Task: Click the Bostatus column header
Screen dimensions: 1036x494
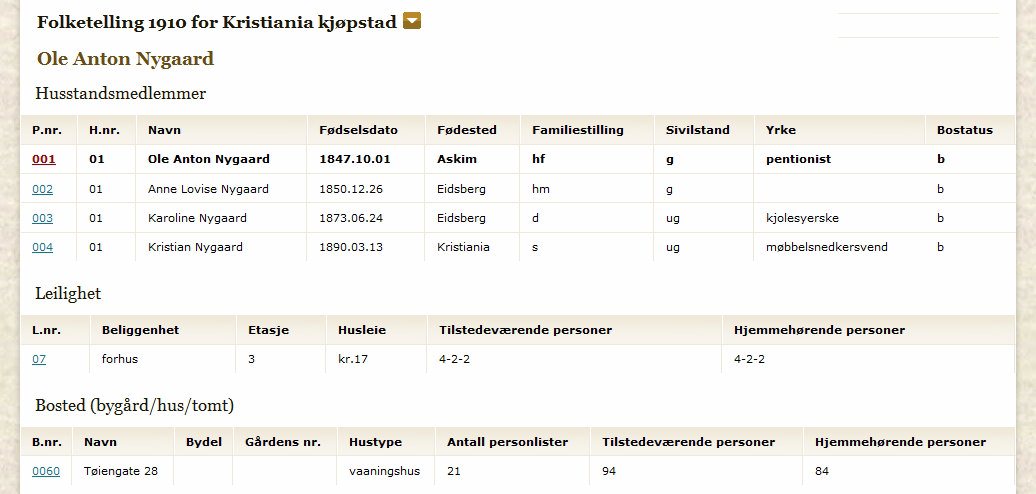Action: [x=965, y=130]
